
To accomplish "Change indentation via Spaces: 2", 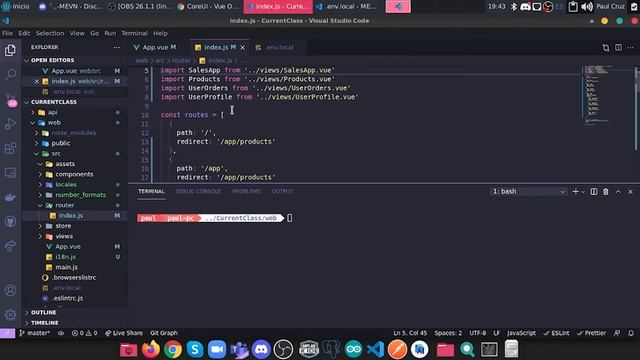I will click(x=448, y=333).
